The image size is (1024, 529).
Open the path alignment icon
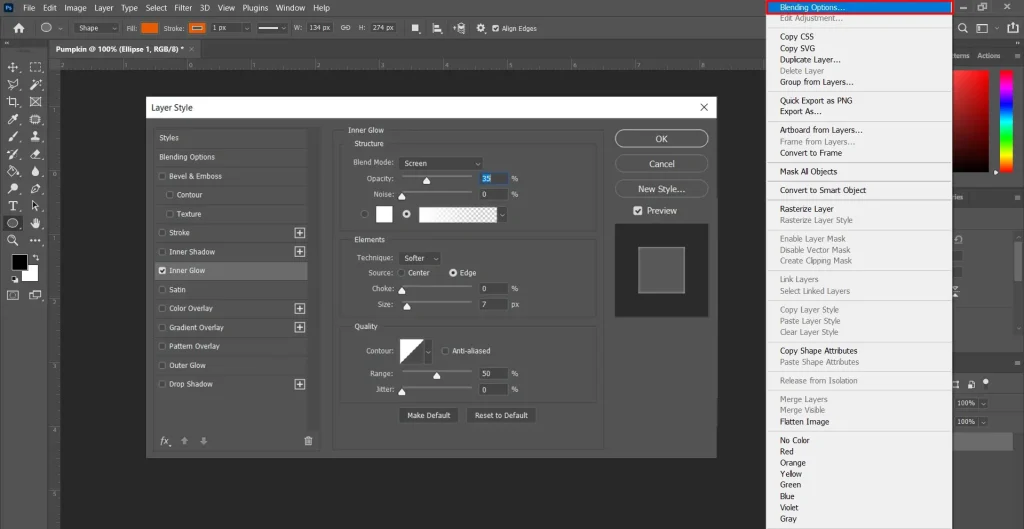[438, 28]
